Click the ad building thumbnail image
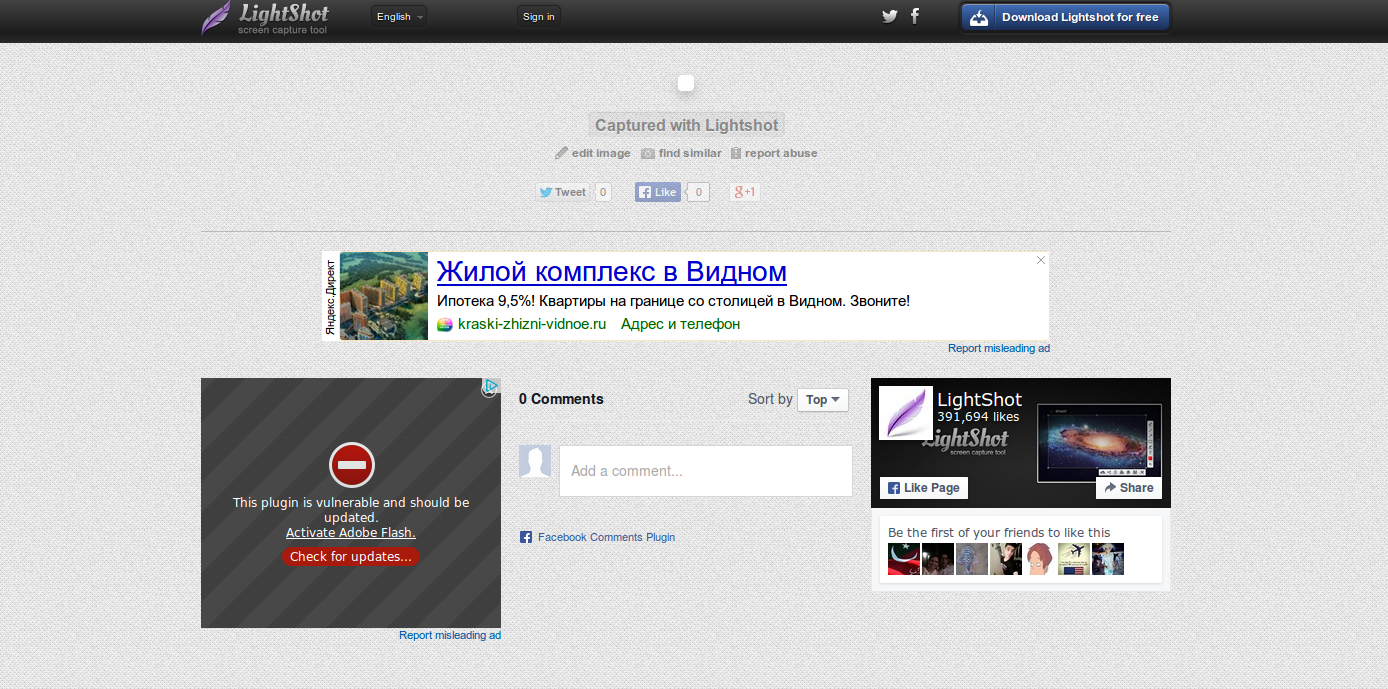Image resolution: width=1388 pixels, height=689 pixels. [x=384, y=296]
